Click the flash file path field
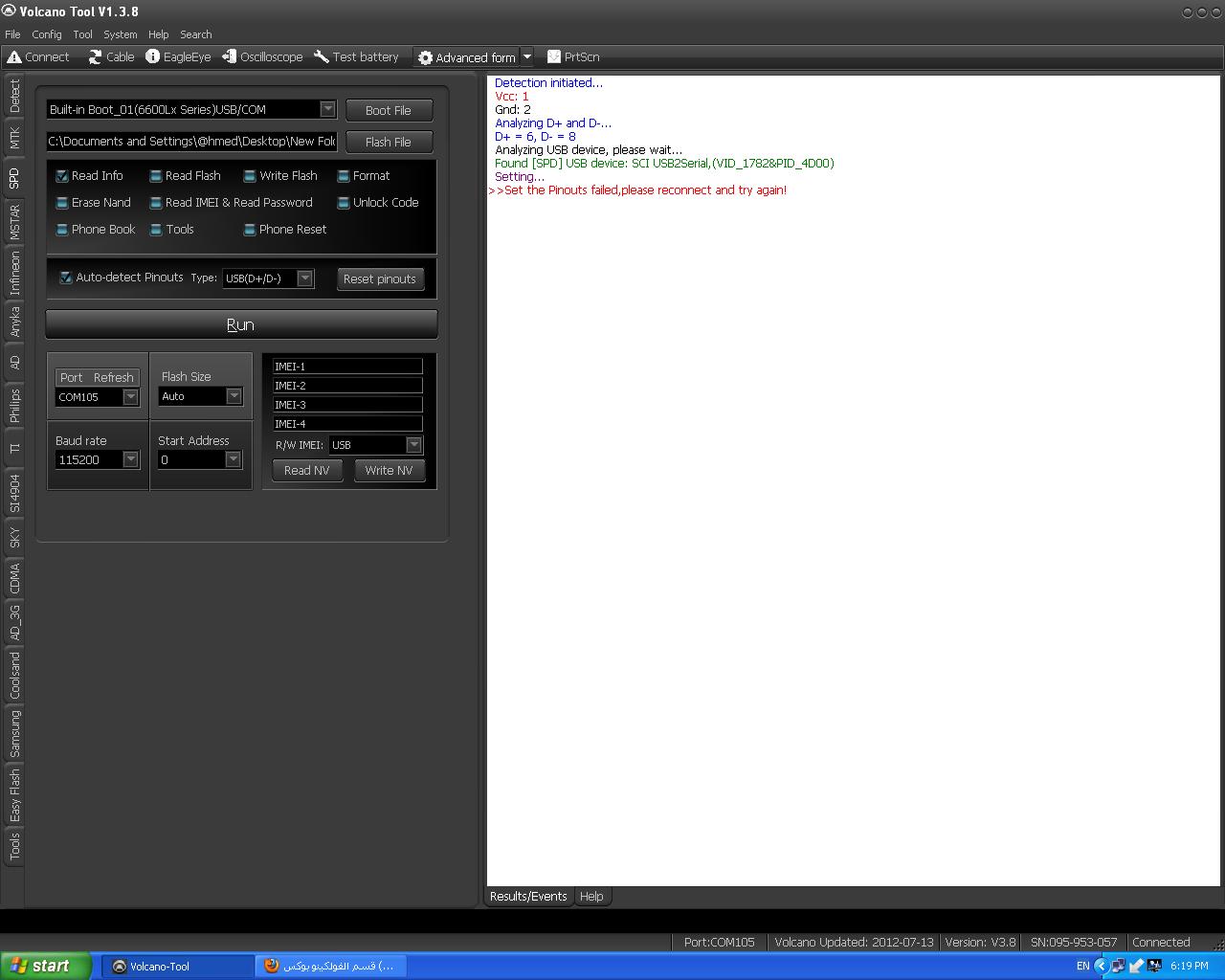The height and width of the screenshot is (980, 1225). pos(191,142)
